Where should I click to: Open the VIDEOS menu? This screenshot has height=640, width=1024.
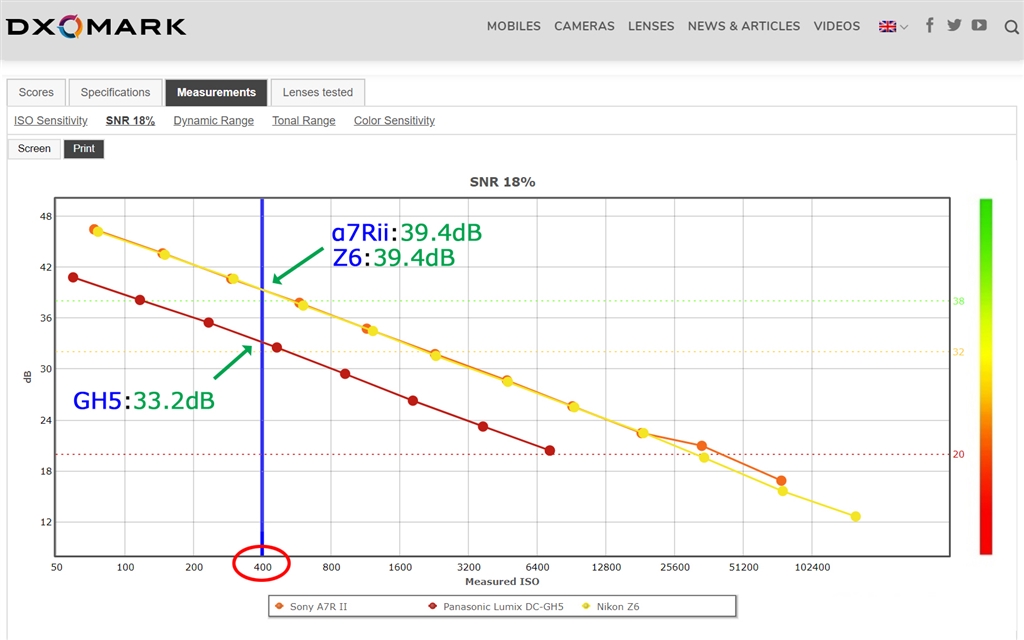point(837,26)
